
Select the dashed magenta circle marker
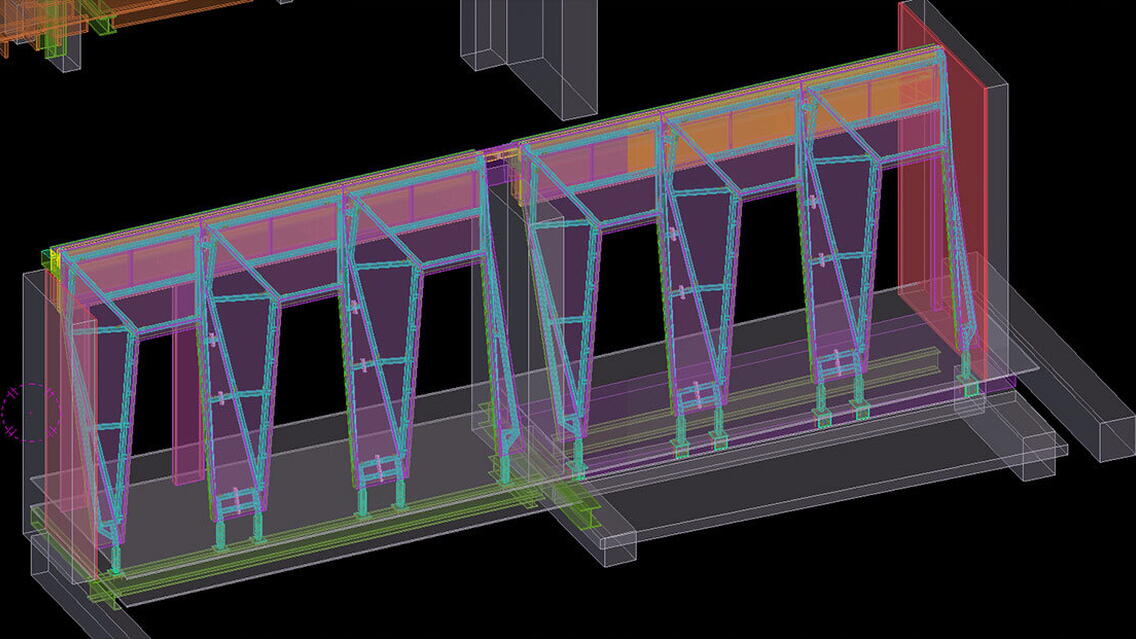pos(30,412)
